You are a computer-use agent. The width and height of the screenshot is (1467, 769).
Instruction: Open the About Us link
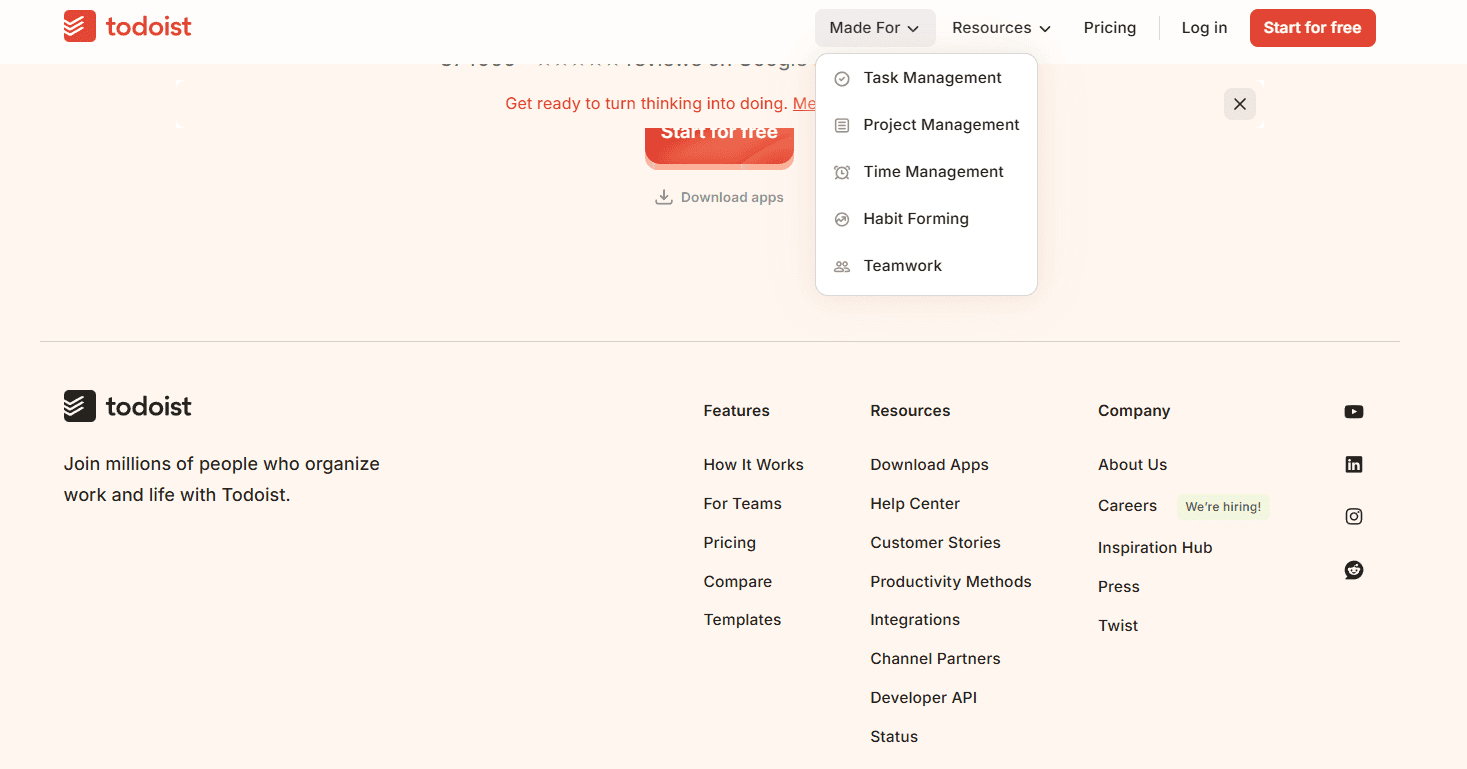(x=1132, y=465)
